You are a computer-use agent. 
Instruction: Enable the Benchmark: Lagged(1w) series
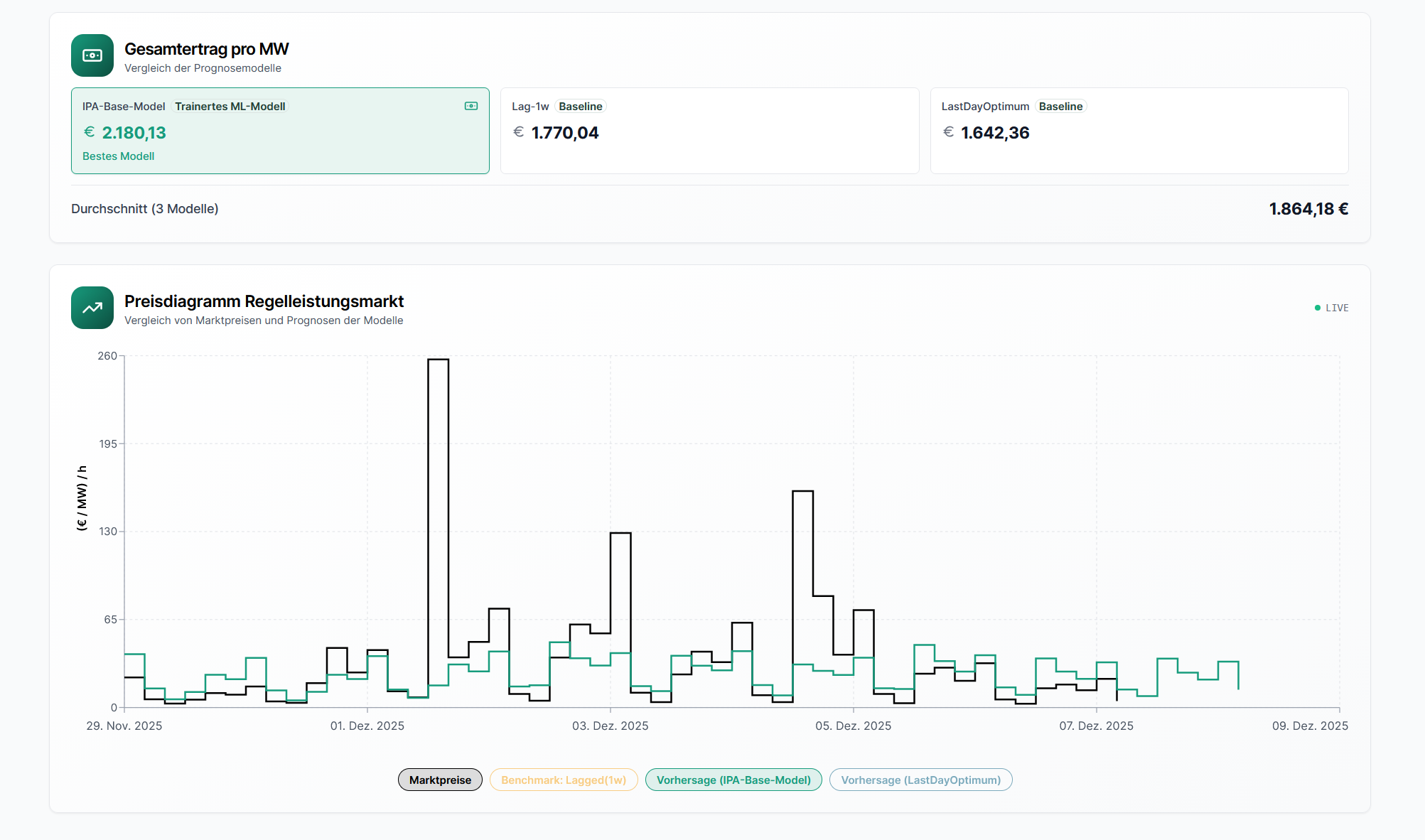tap(564, 780)
